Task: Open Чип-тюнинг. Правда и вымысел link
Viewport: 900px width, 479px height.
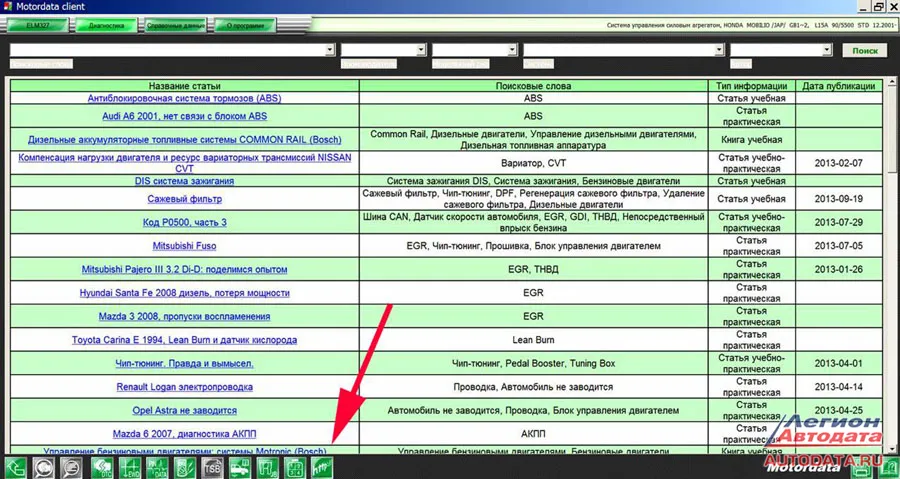Action: (x=184, y=364)
